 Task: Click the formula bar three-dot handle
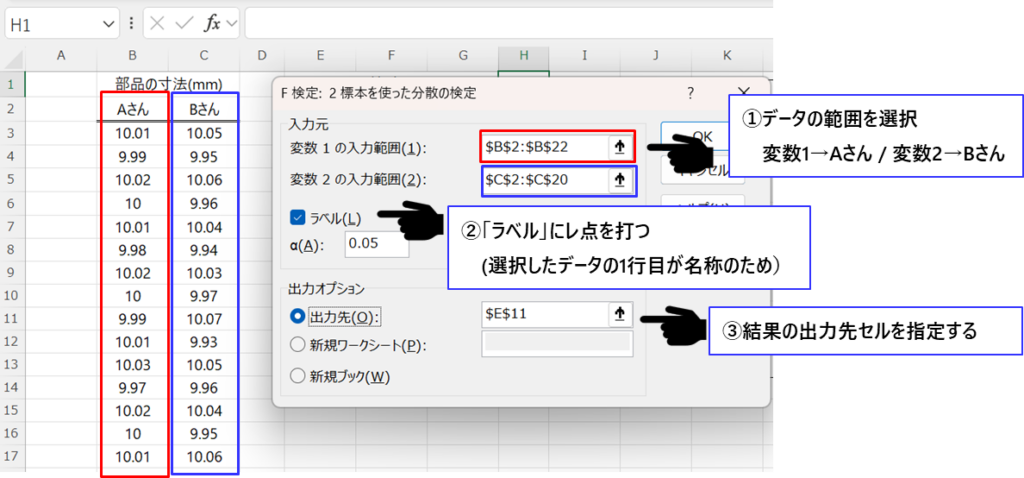(132, 23)
